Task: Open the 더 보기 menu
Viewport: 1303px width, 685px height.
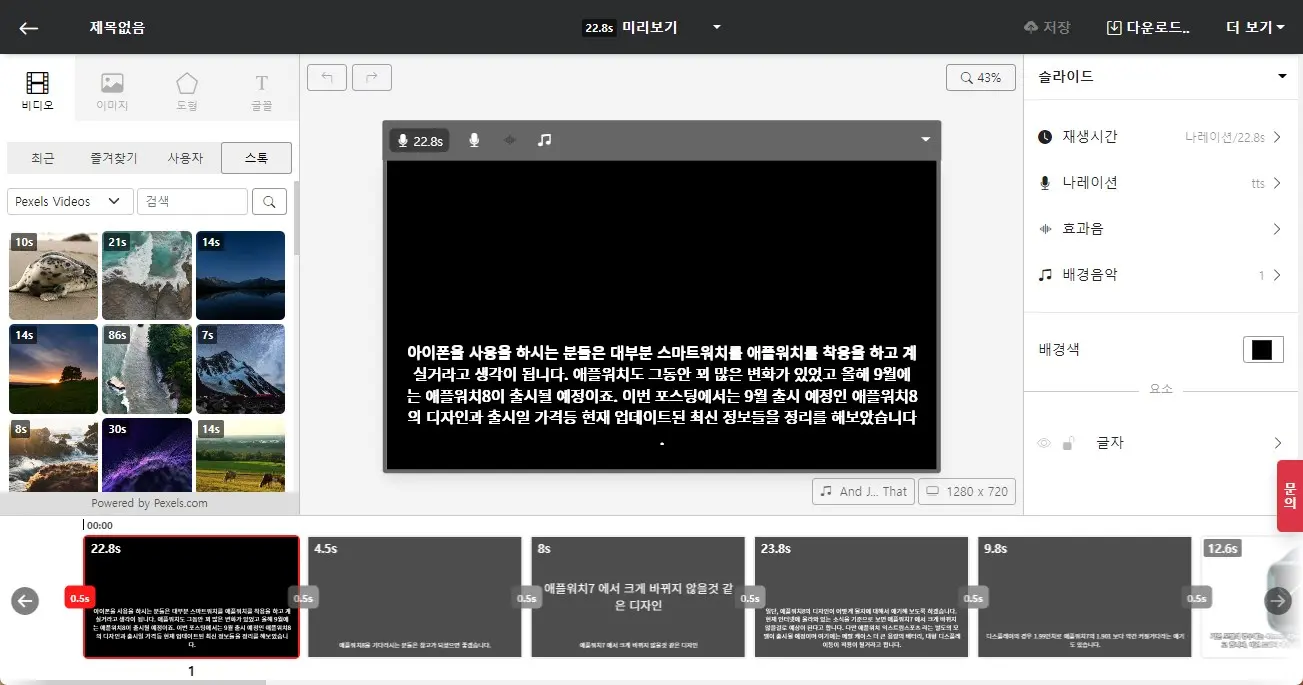Action: (x=1255, y=28)
